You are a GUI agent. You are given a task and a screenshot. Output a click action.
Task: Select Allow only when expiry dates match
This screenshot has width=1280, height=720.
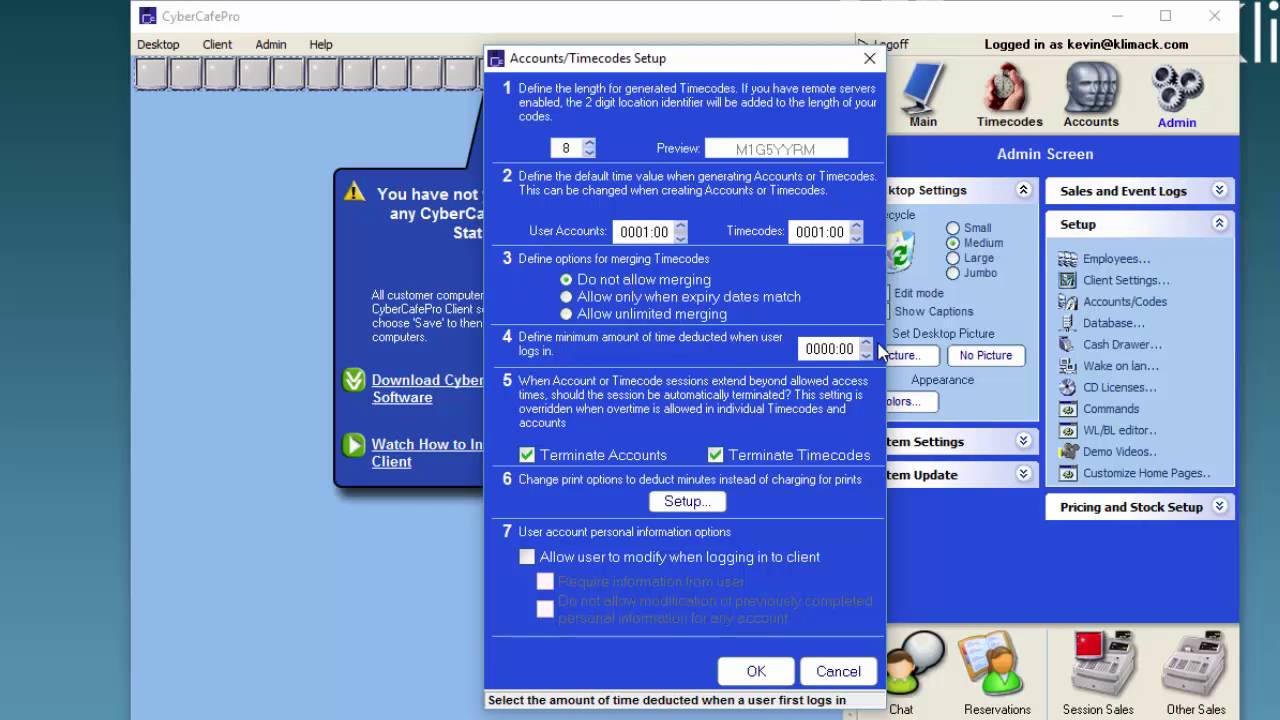(x=566, y=297)
